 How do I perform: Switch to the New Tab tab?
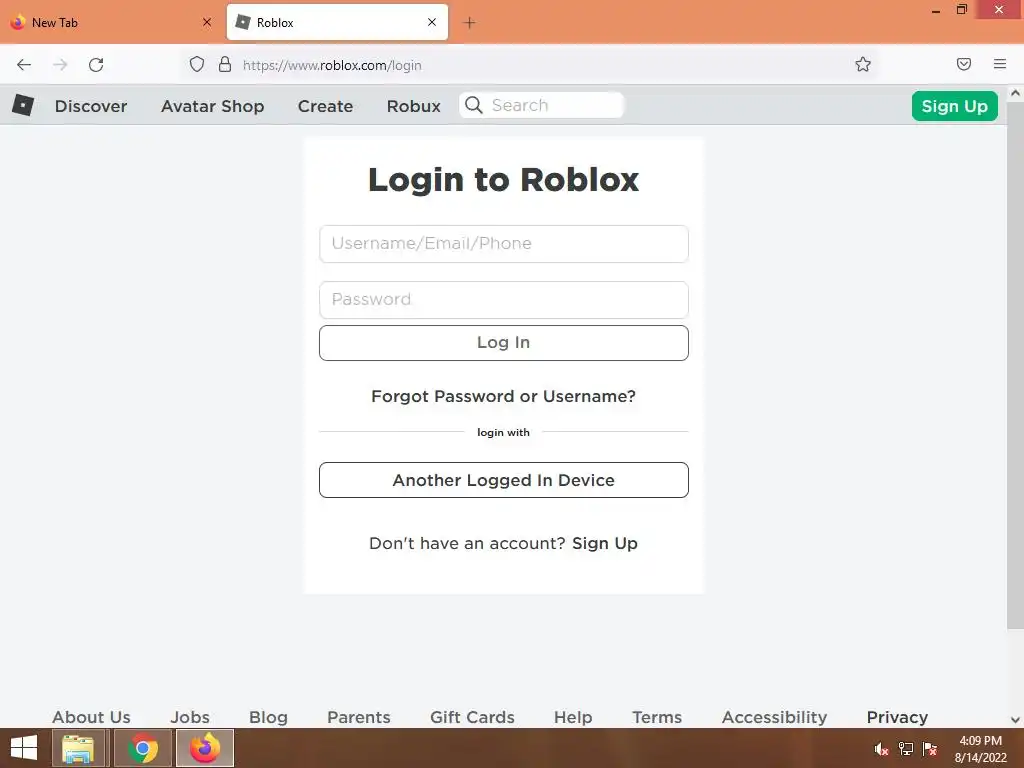[111, 22]
